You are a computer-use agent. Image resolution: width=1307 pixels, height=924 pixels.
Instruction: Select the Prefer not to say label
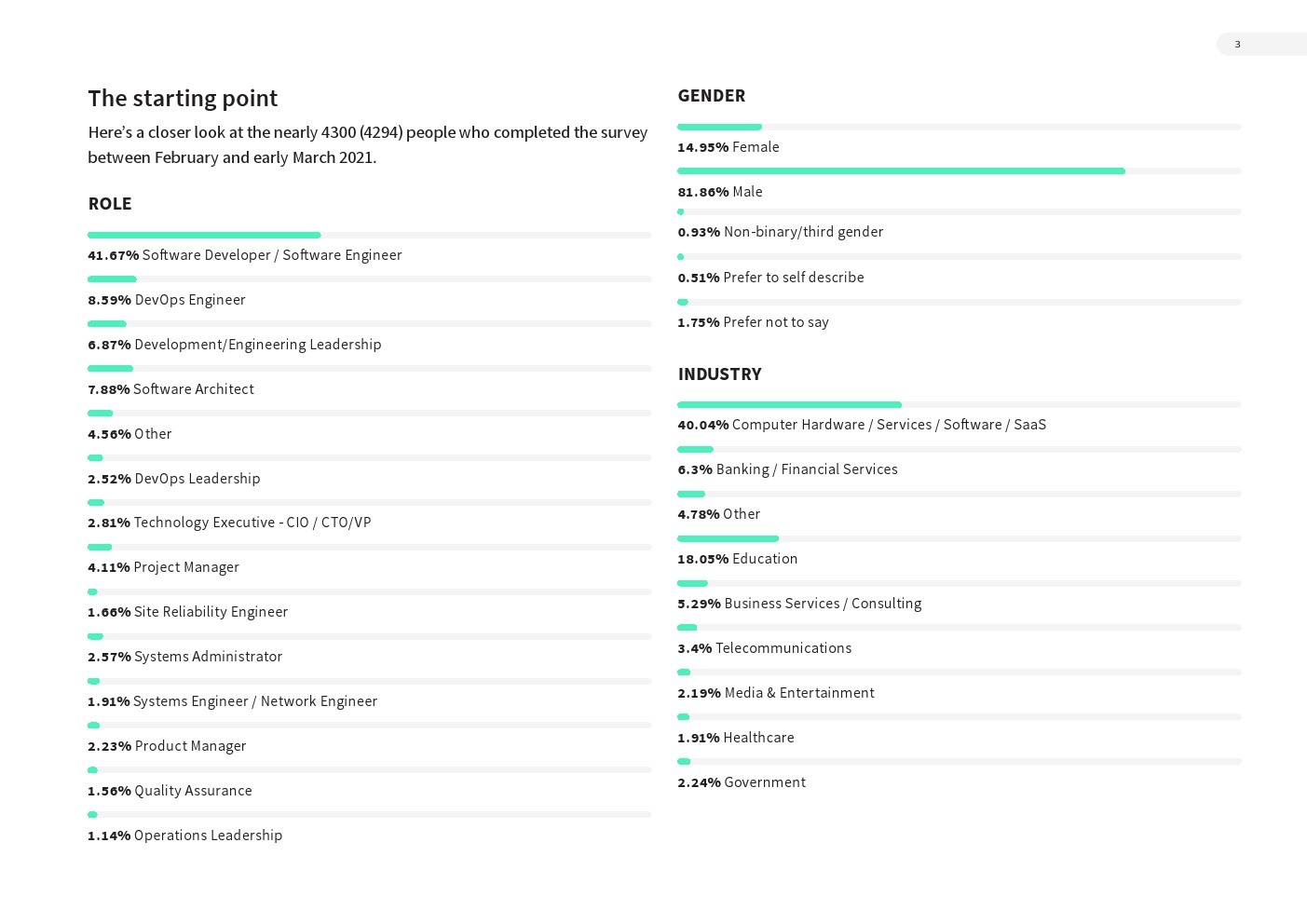[776, 322]
